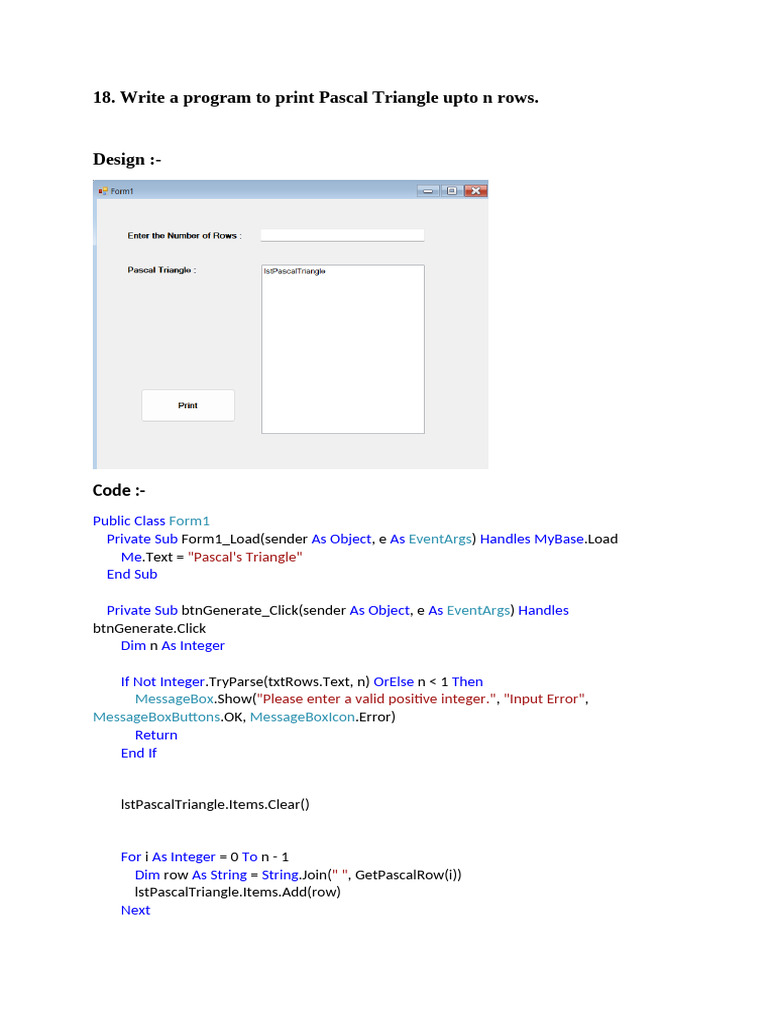Click the Form1 title bar text
Image resolution: width=768 pixels, height=1024 pixels.
(x=121, y=191)
